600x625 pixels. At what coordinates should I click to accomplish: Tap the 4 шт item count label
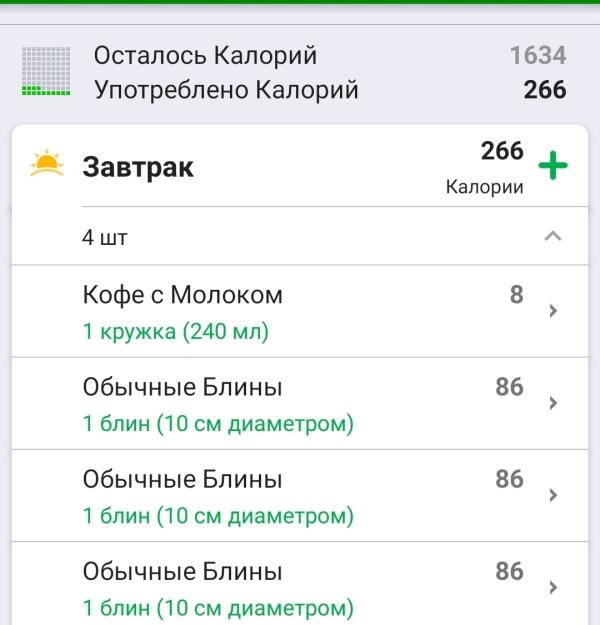104,238
